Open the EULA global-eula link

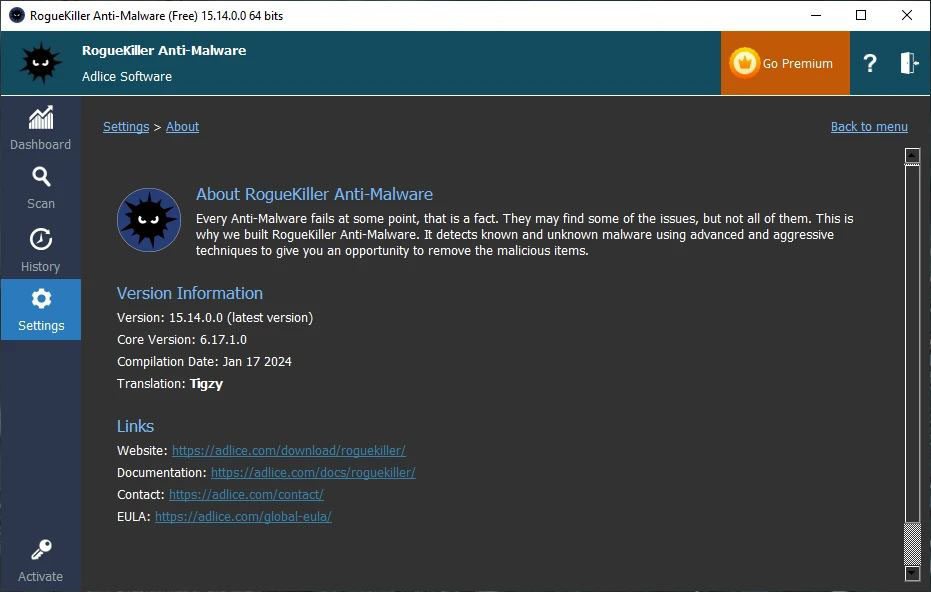[243, 517]
